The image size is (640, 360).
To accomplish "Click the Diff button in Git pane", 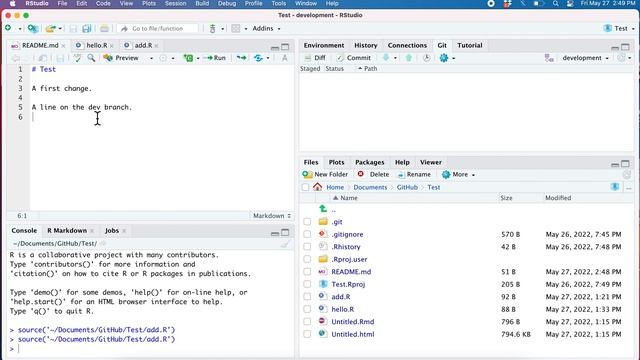I will pyautogui.click(x=315, y=58).
